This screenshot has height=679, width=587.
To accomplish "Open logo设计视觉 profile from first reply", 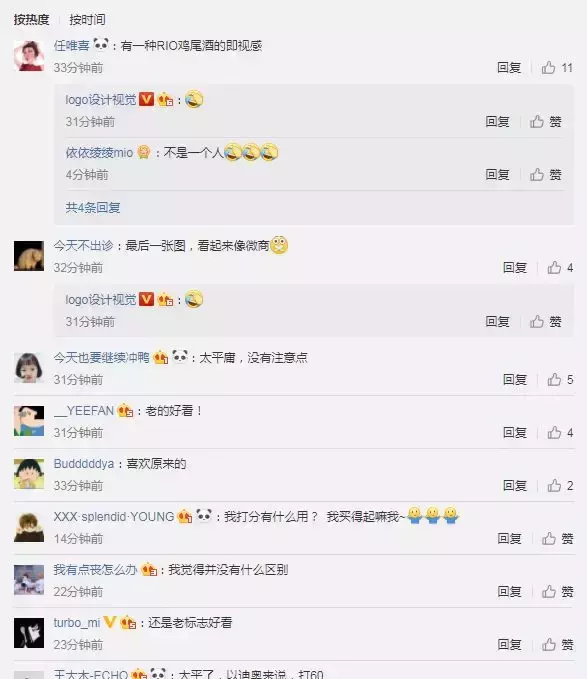I will point(100,100).
